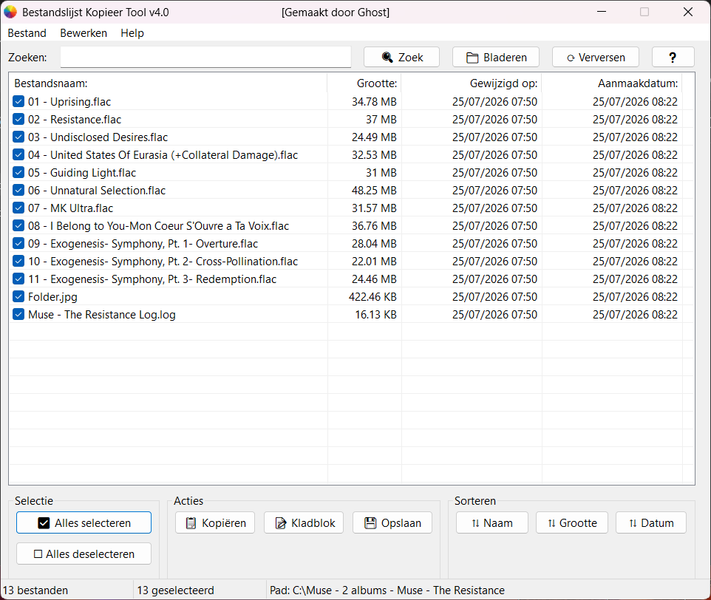This screenshot has width=711, height=600.
Task: Click size value 422.46 KB
Action: (373, 297)
